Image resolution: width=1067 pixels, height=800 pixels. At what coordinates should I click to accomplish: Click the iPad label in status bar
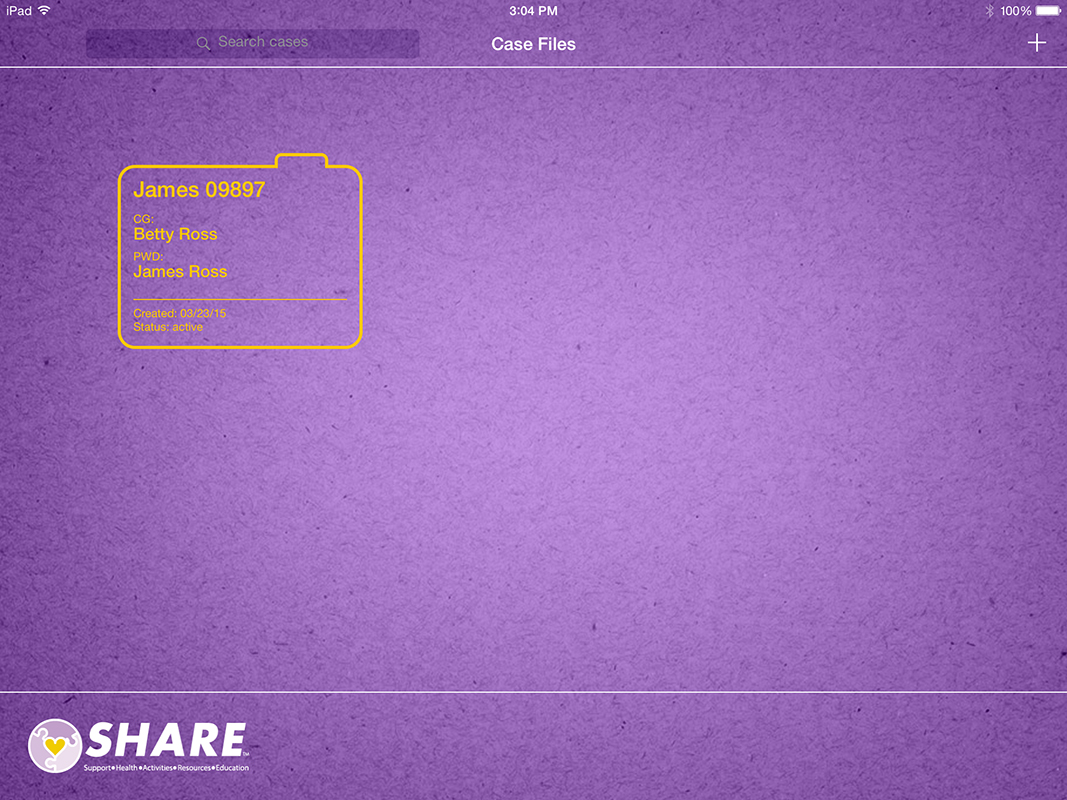click(19, 11)
